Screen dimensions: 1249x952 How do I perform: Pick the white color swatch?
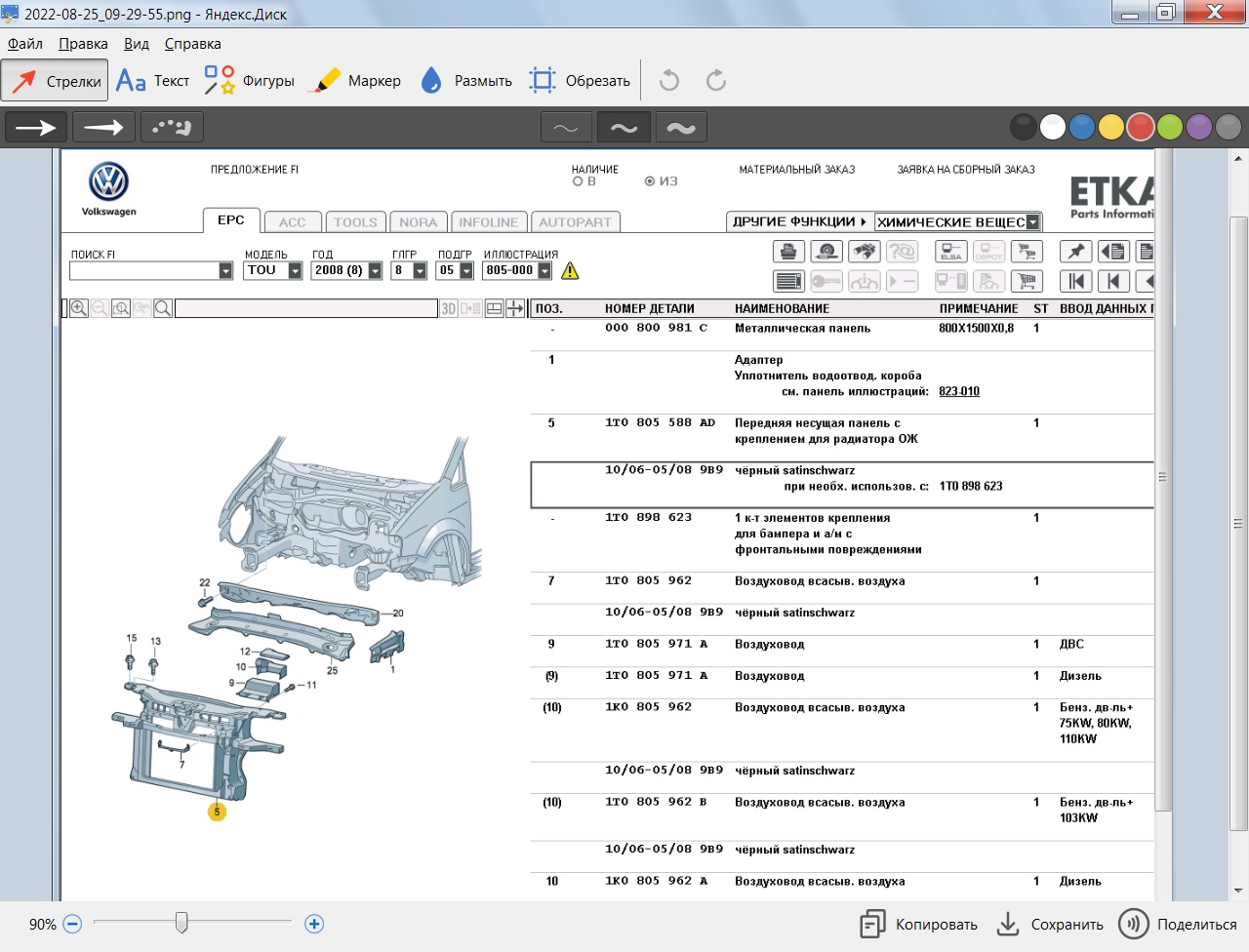pos(1053,127)
